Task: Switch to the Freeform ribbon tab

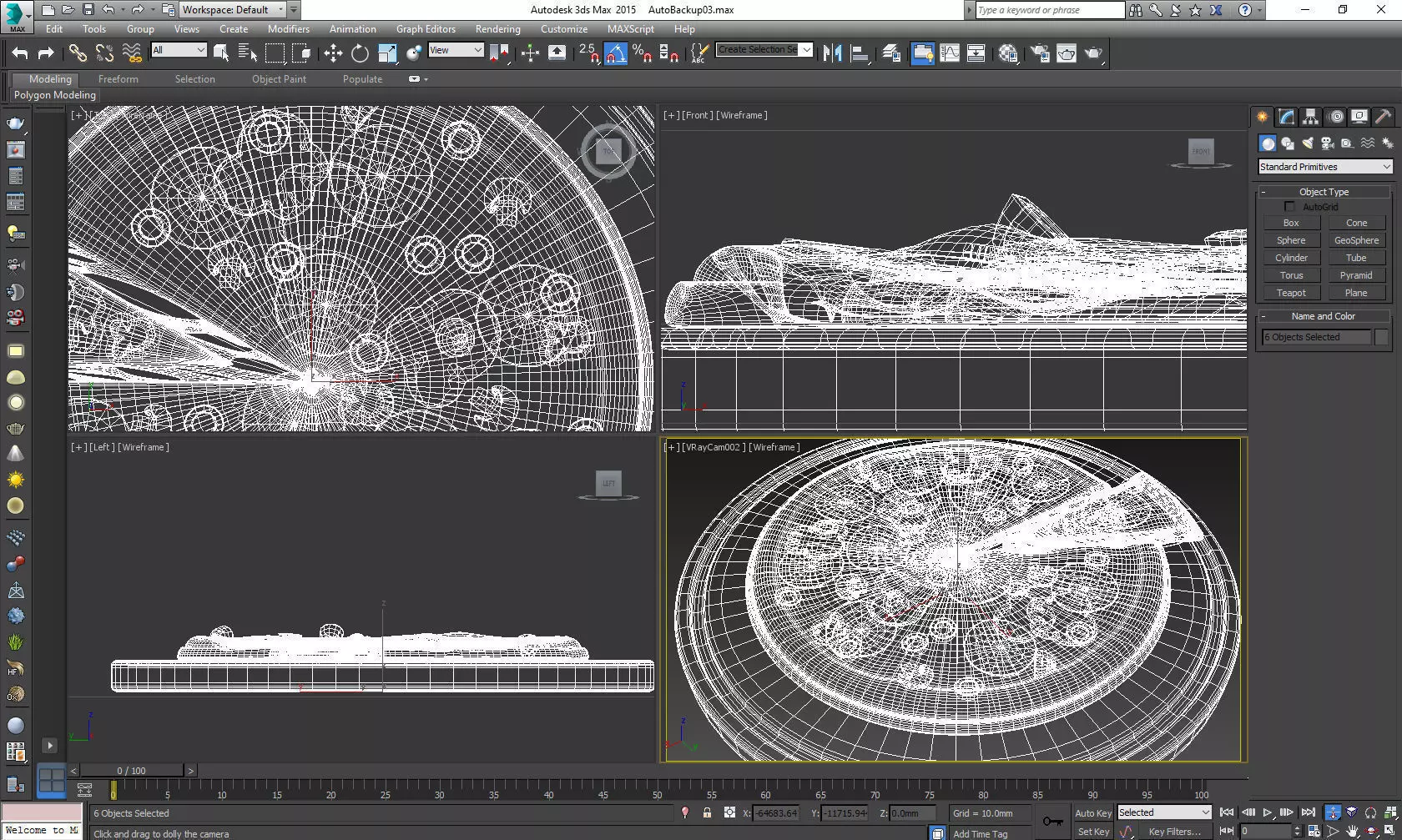Action: pyautogui.click(x=119, y=79)
